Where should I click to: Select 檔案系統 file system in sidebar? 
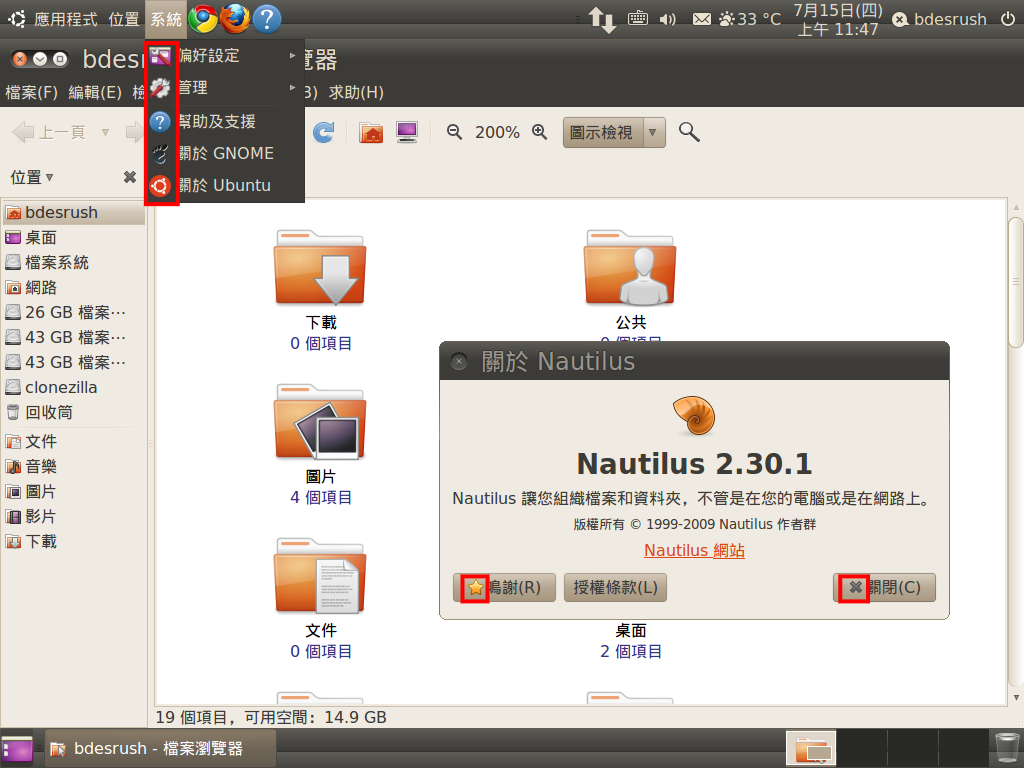73,263
